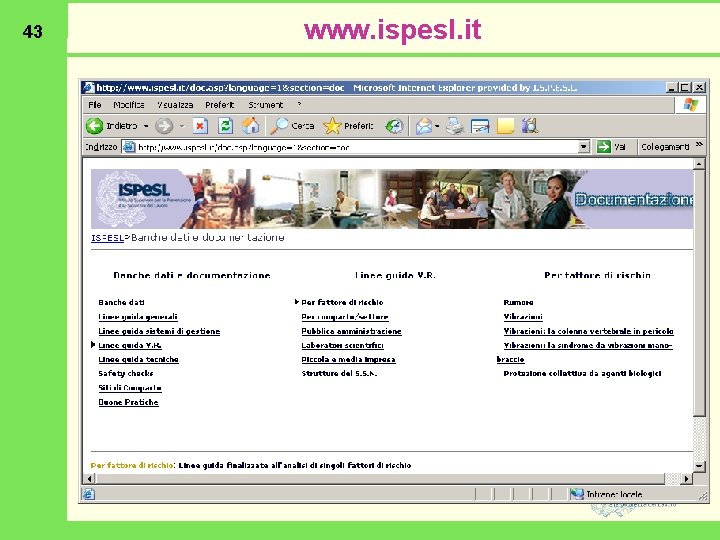Open the Mail envelope icon
The height and width of the screenshot is (540, 720).
tap(424, 126)
